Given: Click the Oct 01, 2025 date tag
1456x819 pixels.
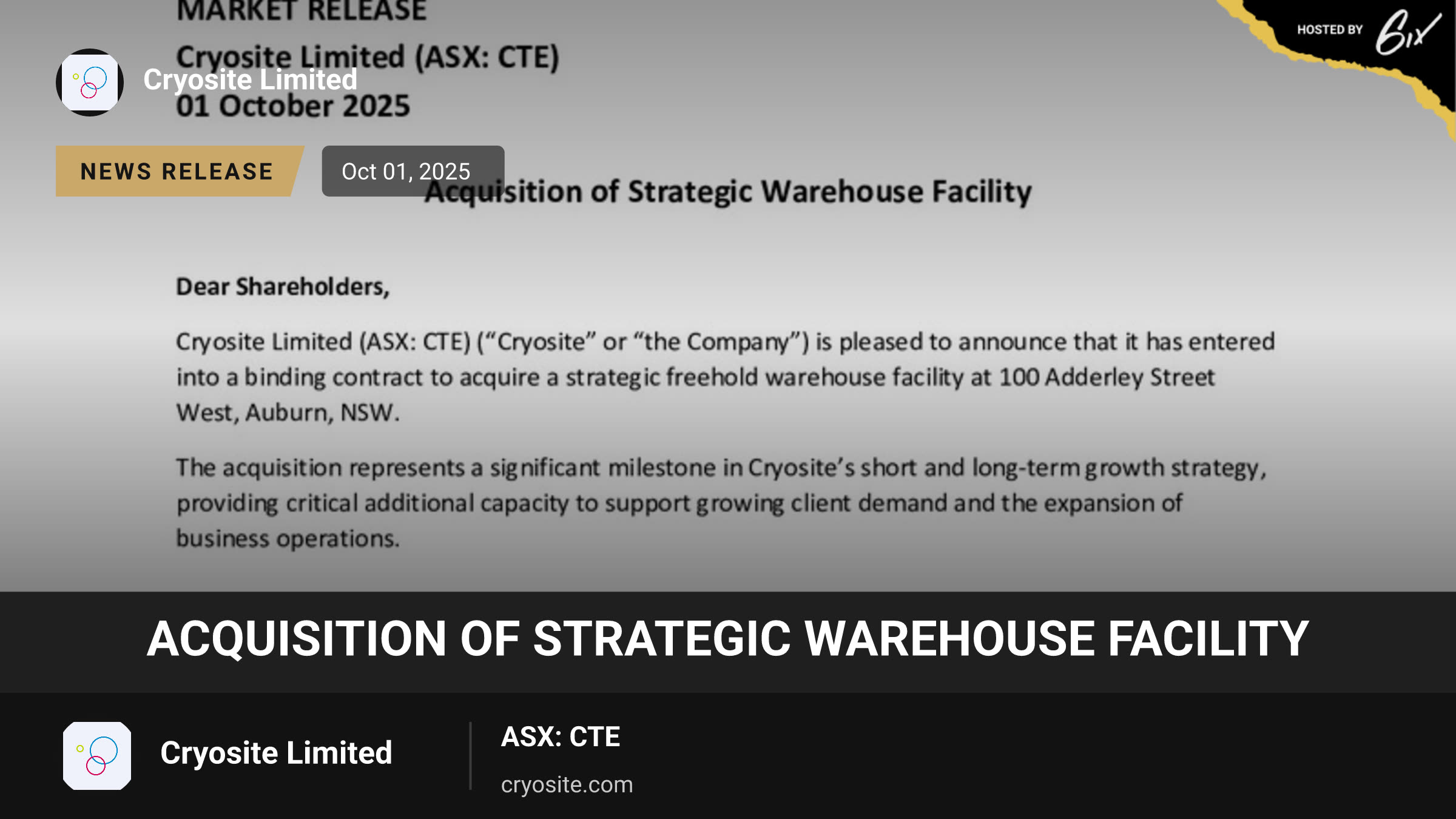Looking at the screenshot, I should (x=413, y=171).
